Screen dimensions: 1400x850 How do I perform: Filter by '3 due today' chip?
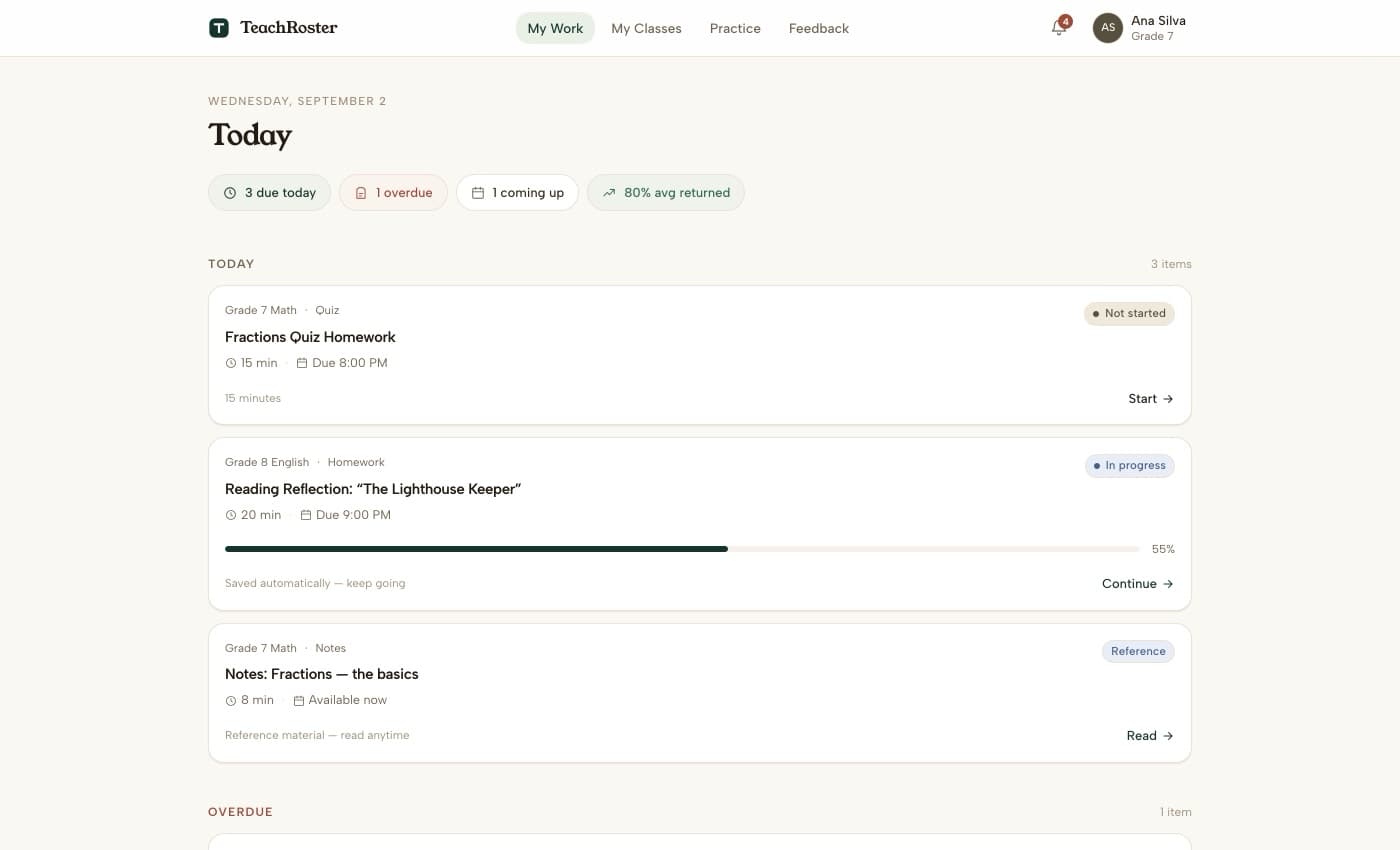(x=269, y=193)
